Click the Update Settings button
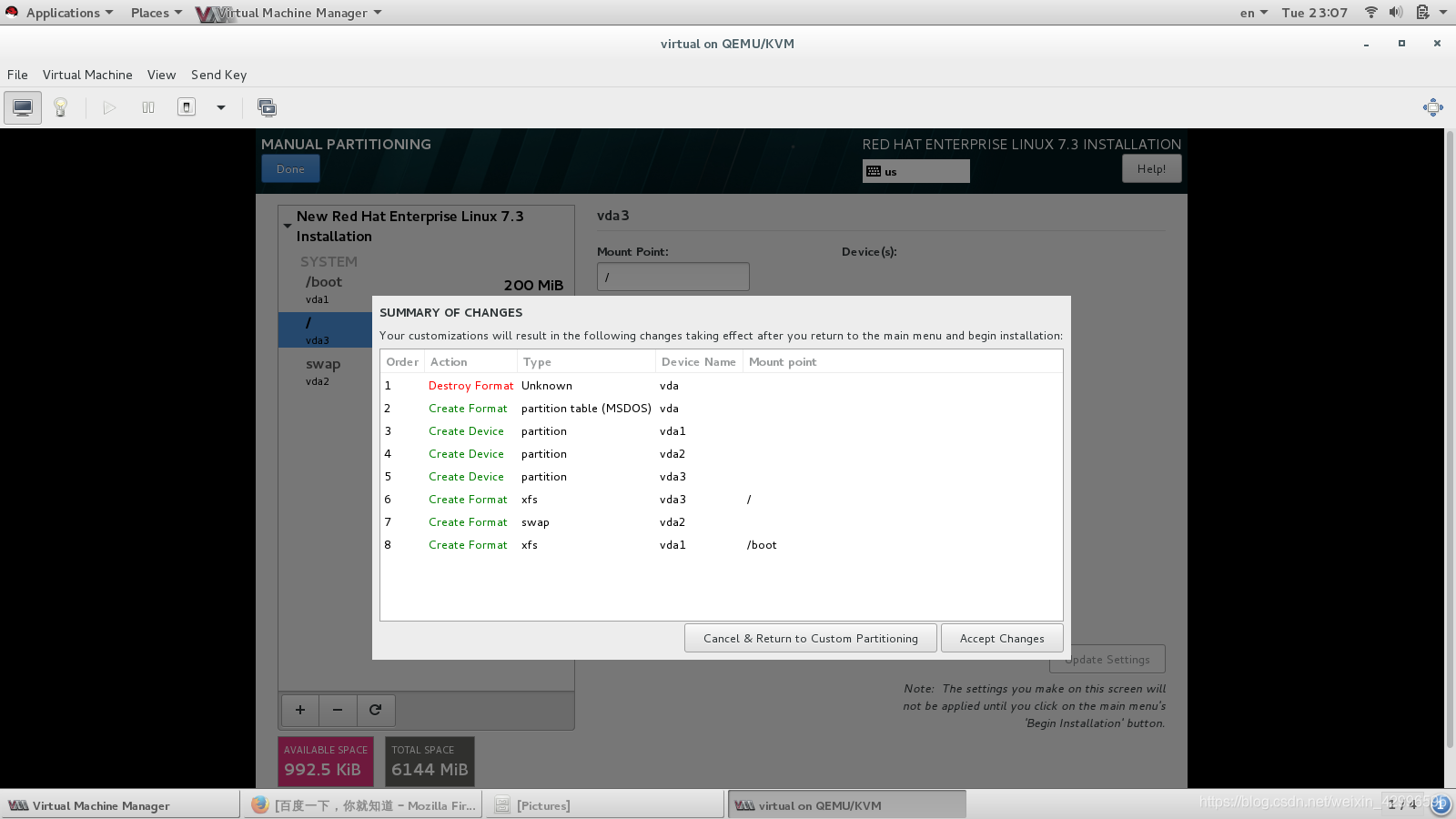 [1107, 659]
